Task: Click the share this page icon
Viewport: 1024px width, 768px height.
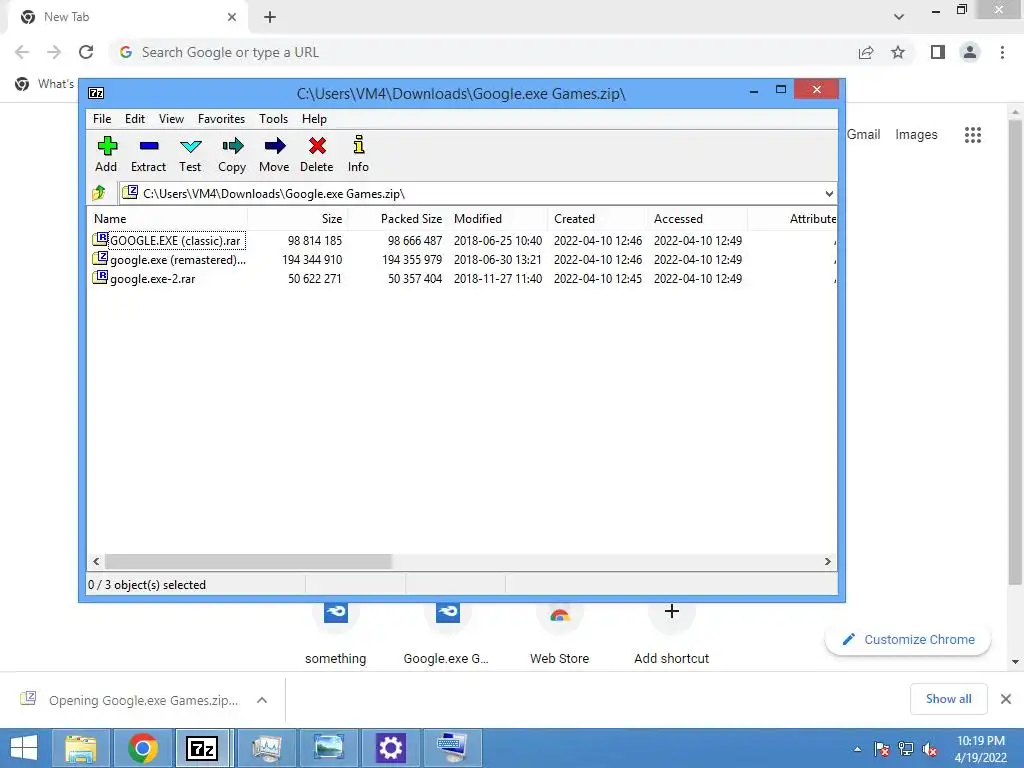Action: tap(866, 52)
